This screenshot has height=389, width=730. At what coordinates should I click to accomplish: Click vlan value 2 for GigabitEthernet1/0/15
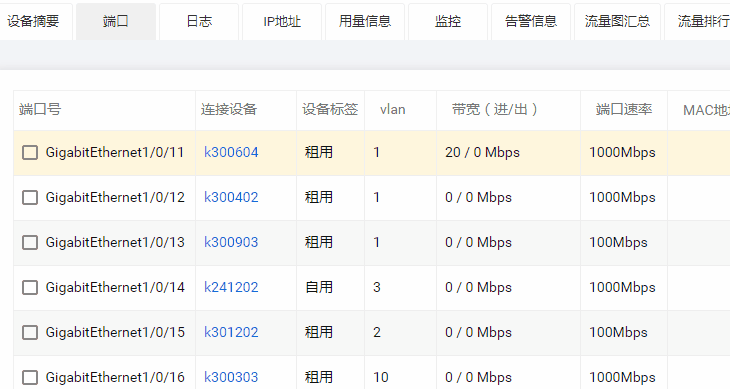click(x=377, y=332)
